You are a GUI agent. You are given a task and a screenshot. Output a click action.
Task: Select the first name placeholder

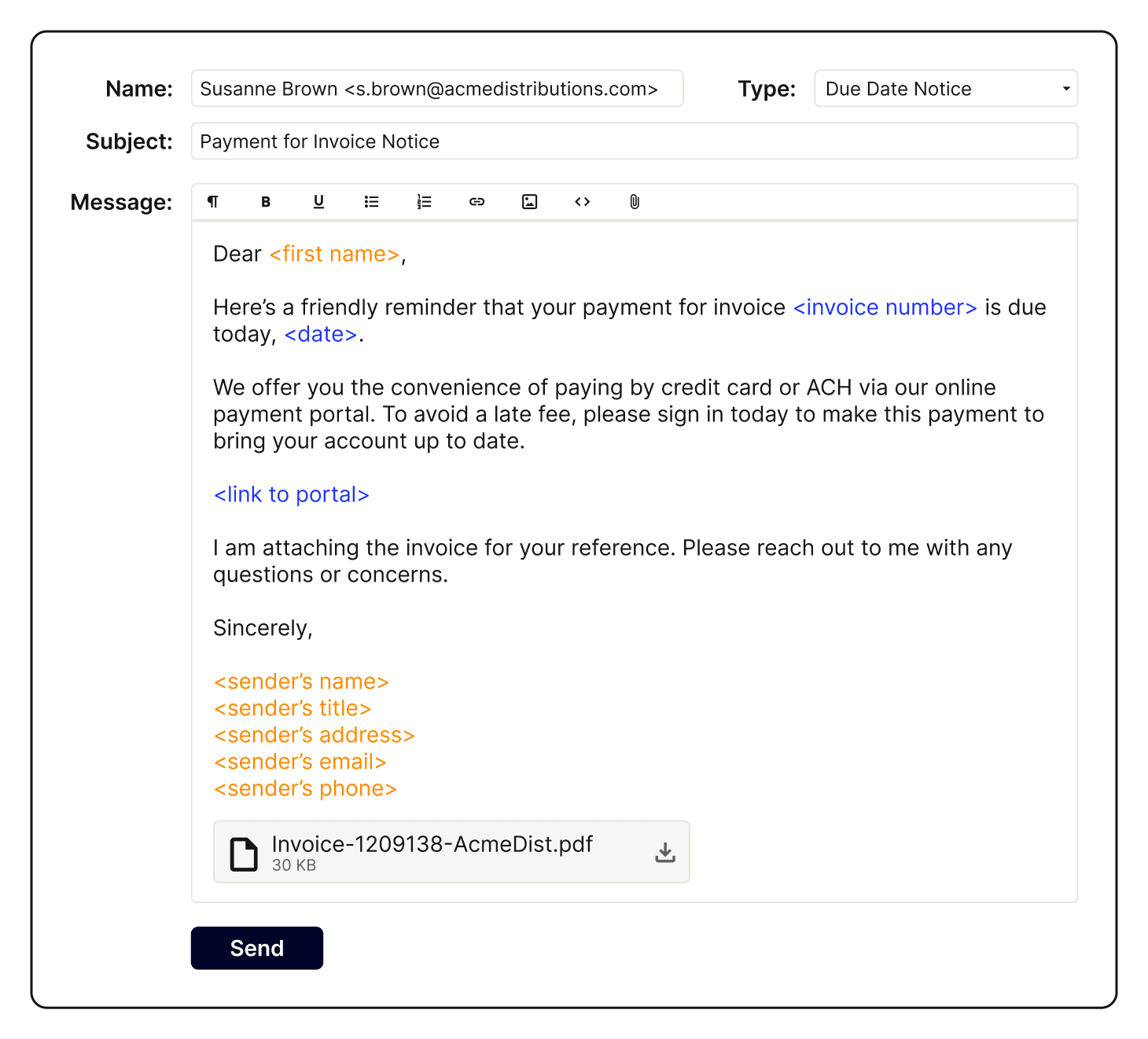click(x=334, y=254)
